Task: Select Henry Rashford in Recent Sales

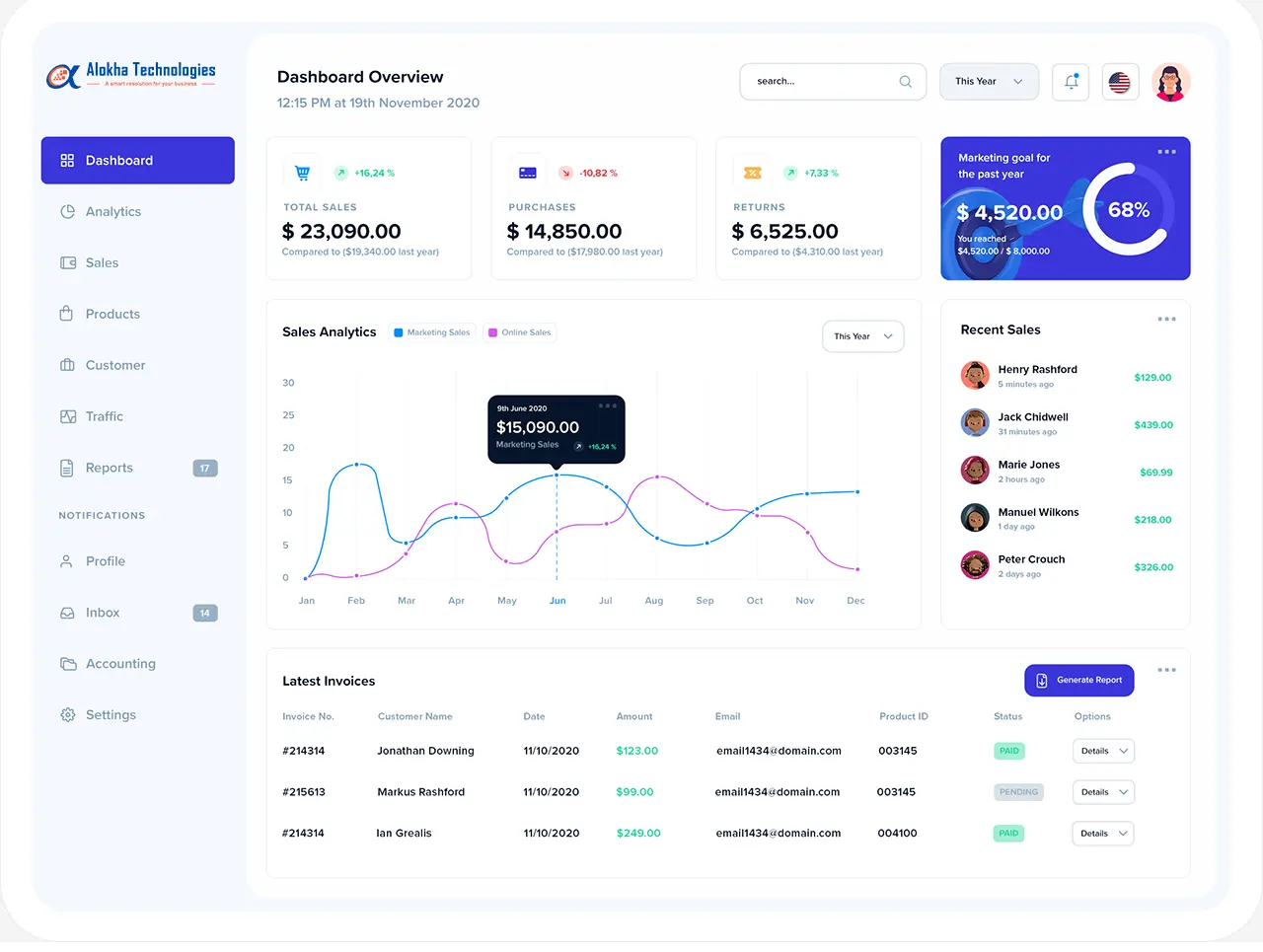Action: click(1037, 370)
